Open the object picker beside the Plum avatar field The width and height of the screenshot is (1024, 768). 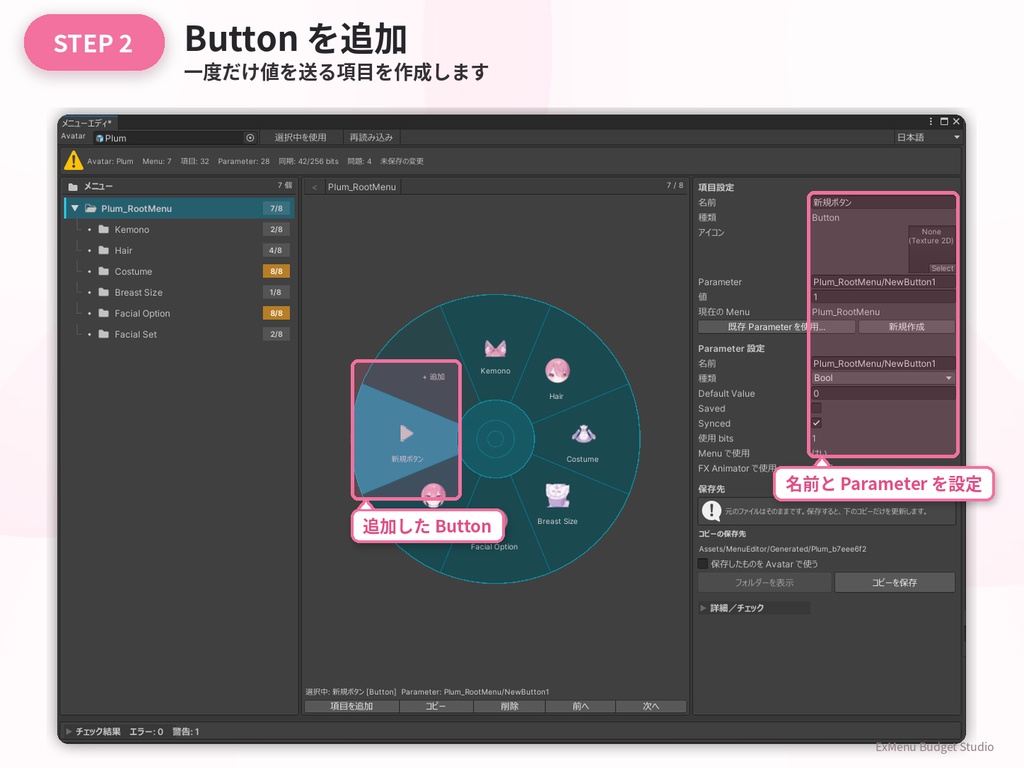250,138
